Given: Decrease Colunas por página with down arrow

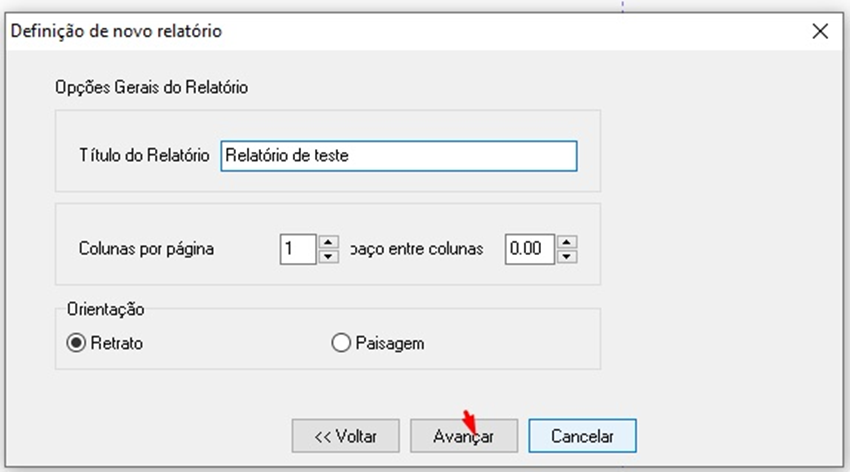Looking at the screenshot, I should click(328, 256).
